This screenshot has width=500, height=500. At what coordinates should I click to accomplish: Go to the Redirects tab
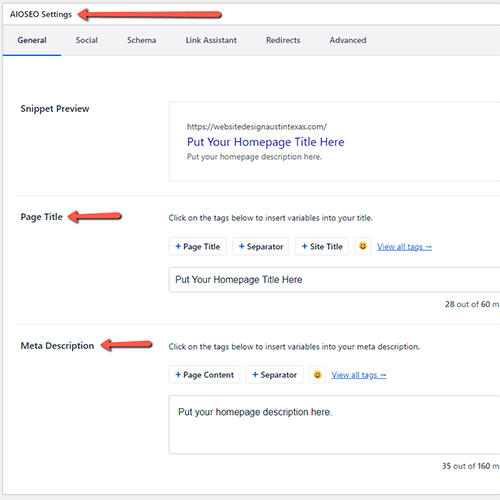coord(283,40)
